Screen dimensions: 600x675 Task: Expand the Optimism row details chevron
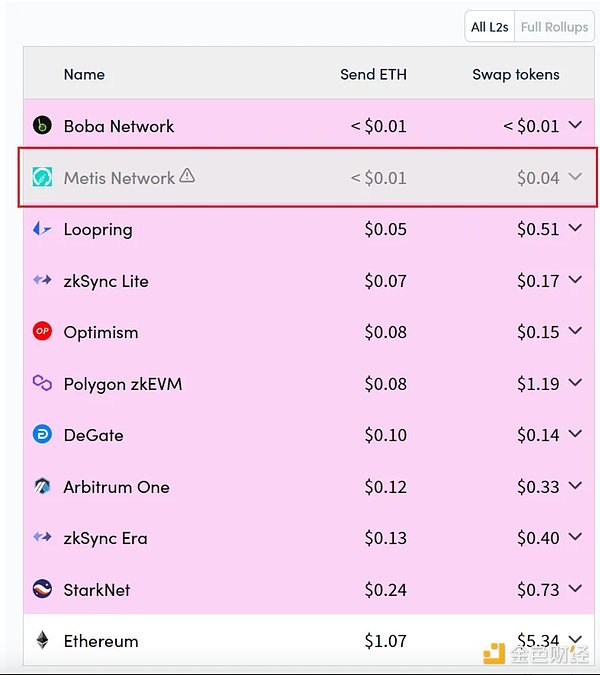pyautogui.click(x=575, y=331)
